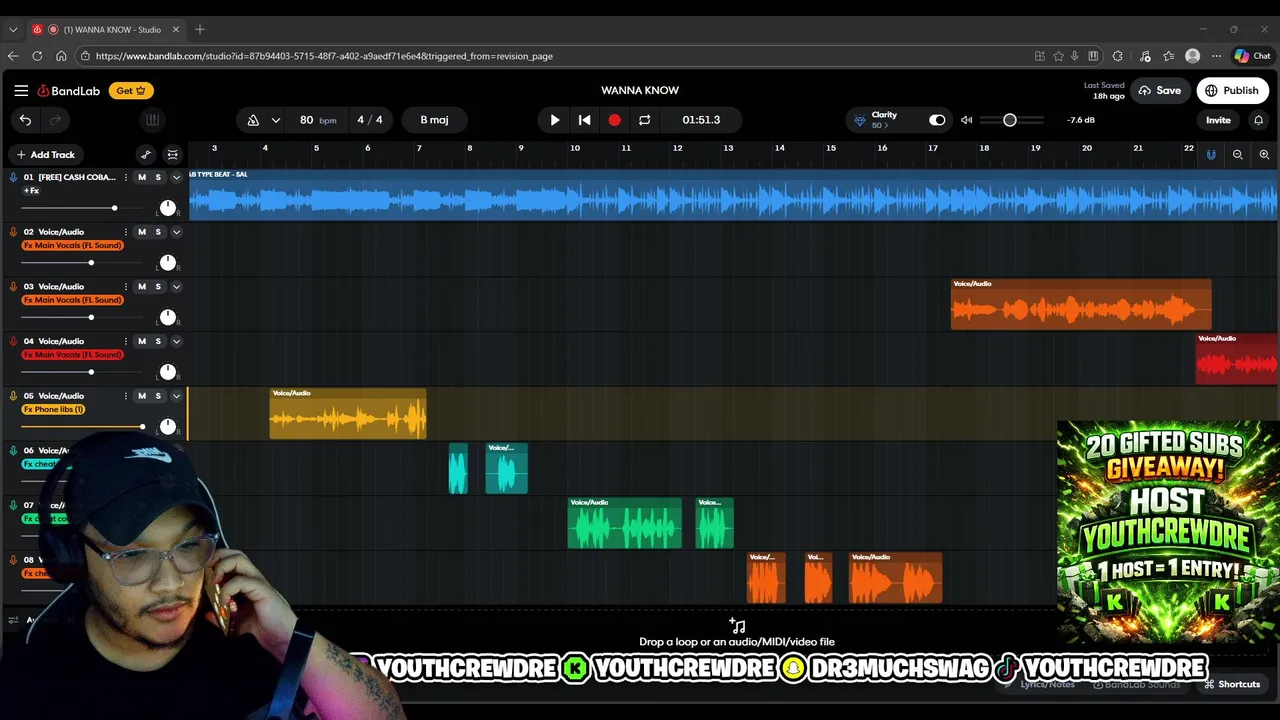Click the microphone icon on track 03
The height and width of the screenshot is (720, 1280).
[13, 287]
